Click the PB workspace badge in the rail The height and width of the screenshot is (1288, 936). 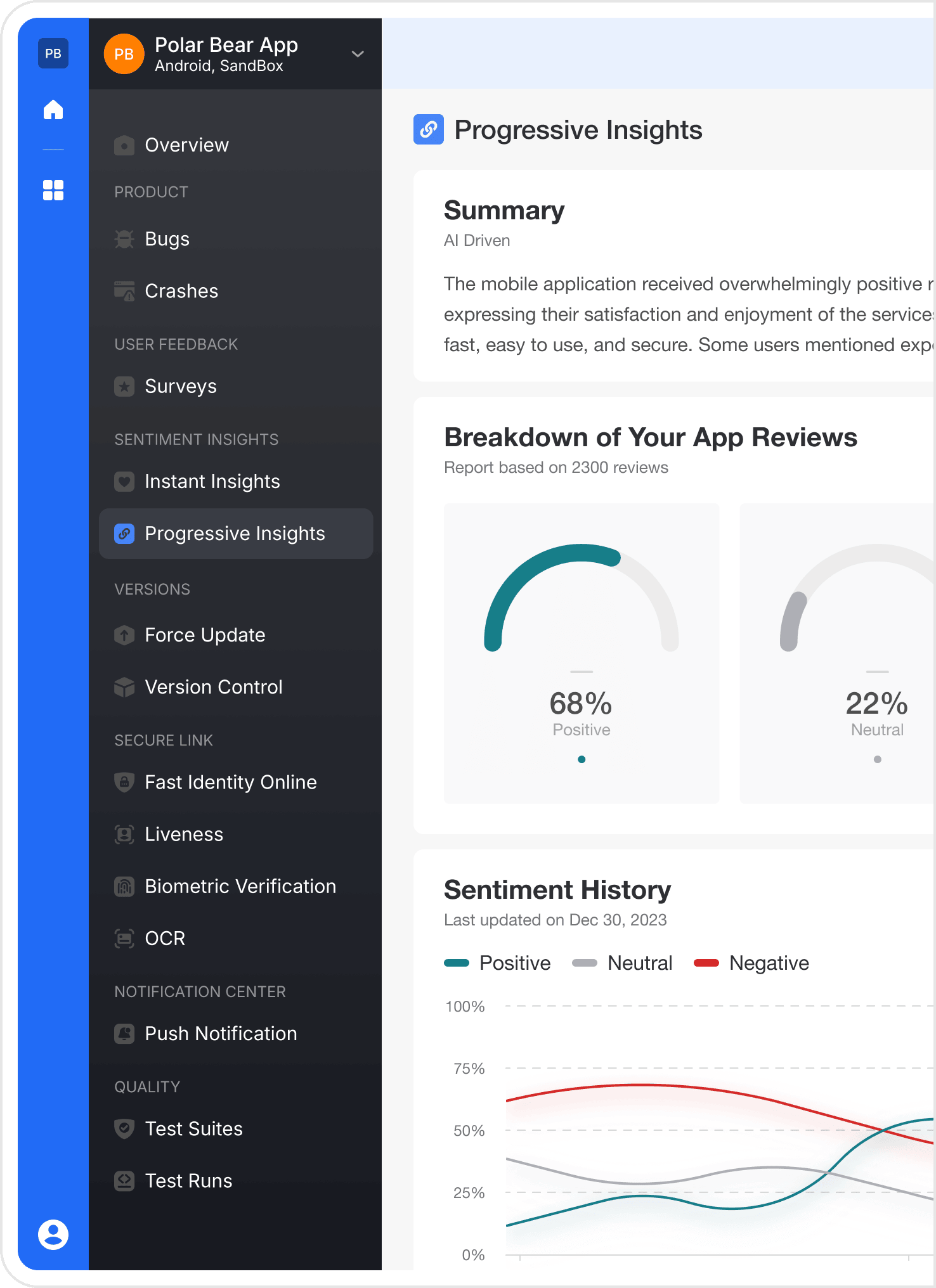tap(53, 54)
